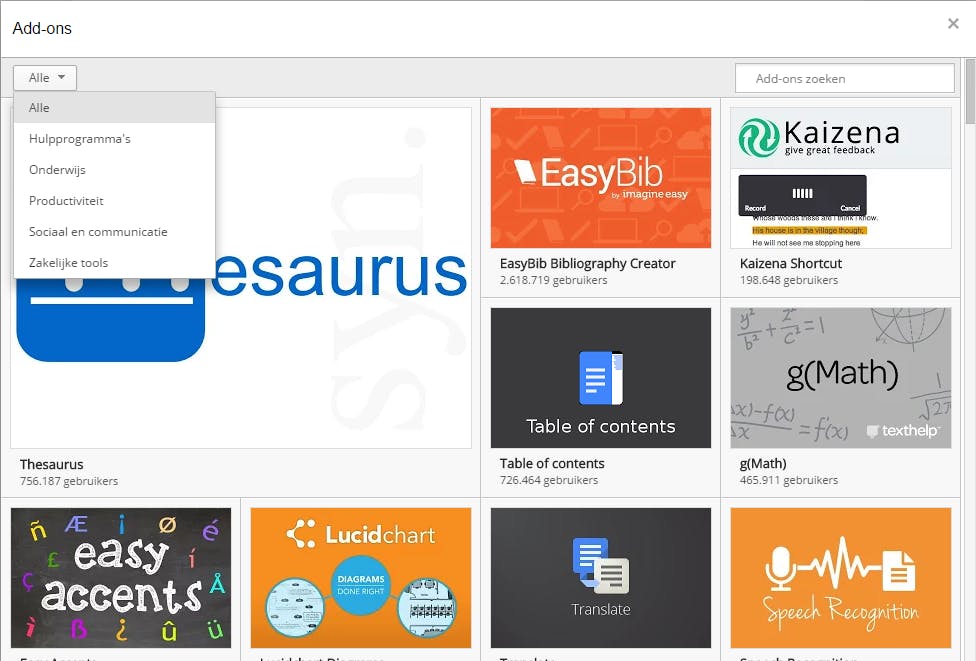Click the vertical scrollbar thumb

click(x=970, y=92)
